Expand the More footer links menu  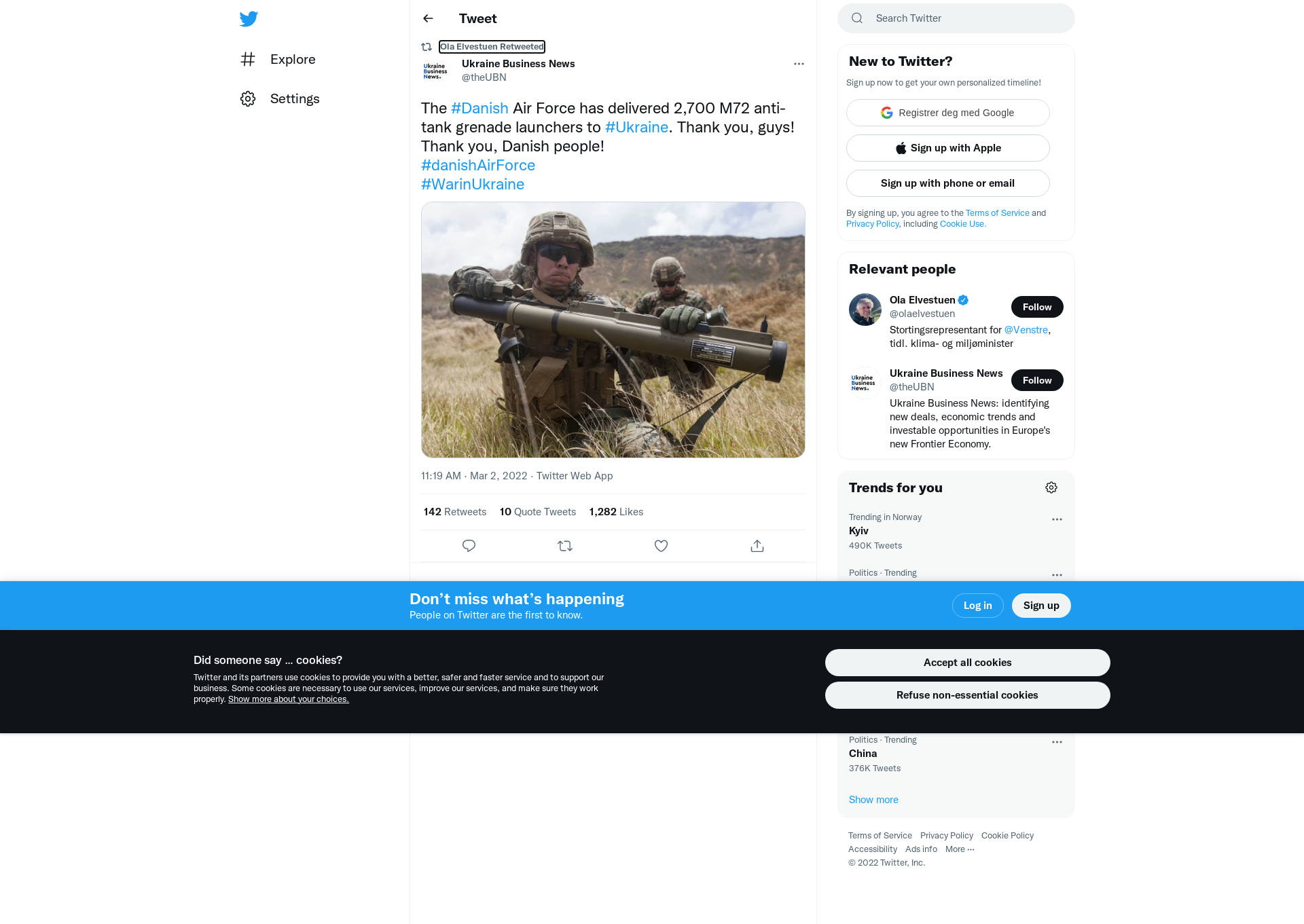tap(960, 849)
